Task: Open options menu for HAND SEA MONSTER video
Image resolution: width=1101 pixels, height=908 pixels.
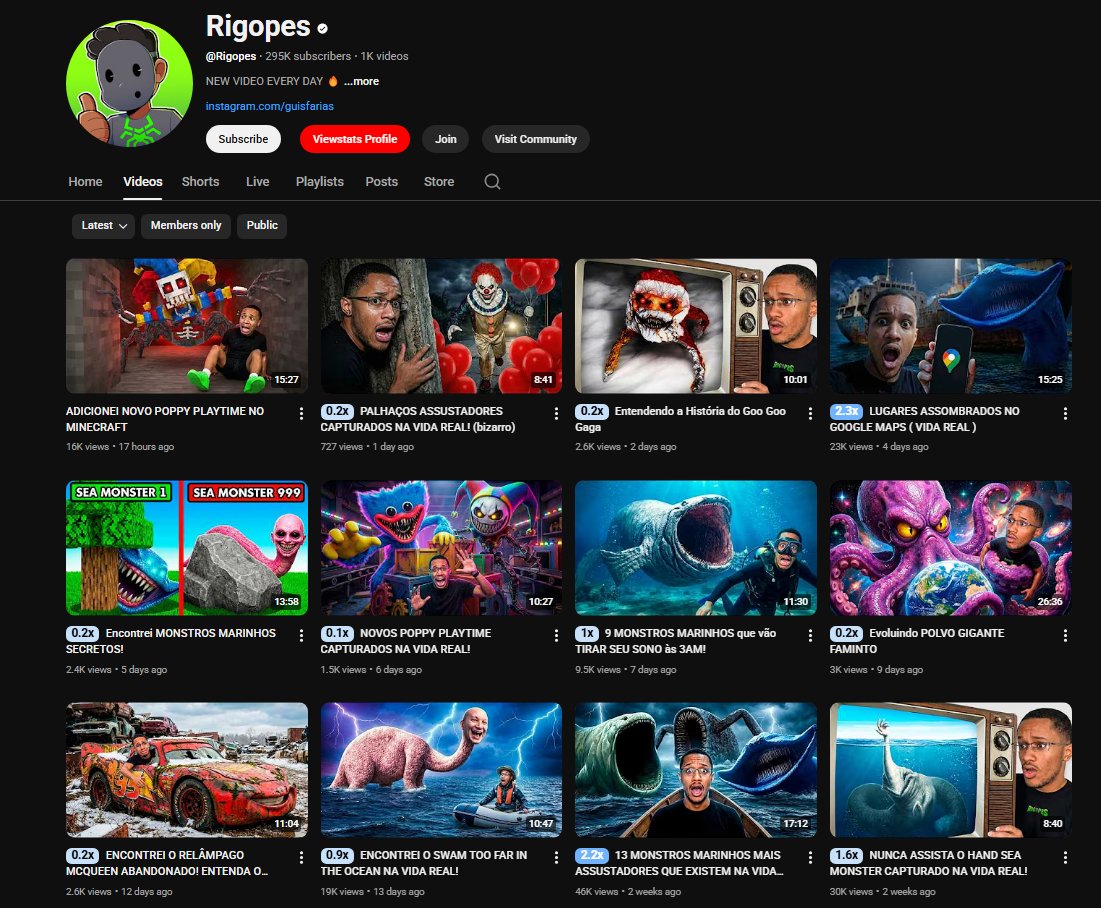Action: (1065, 857)
